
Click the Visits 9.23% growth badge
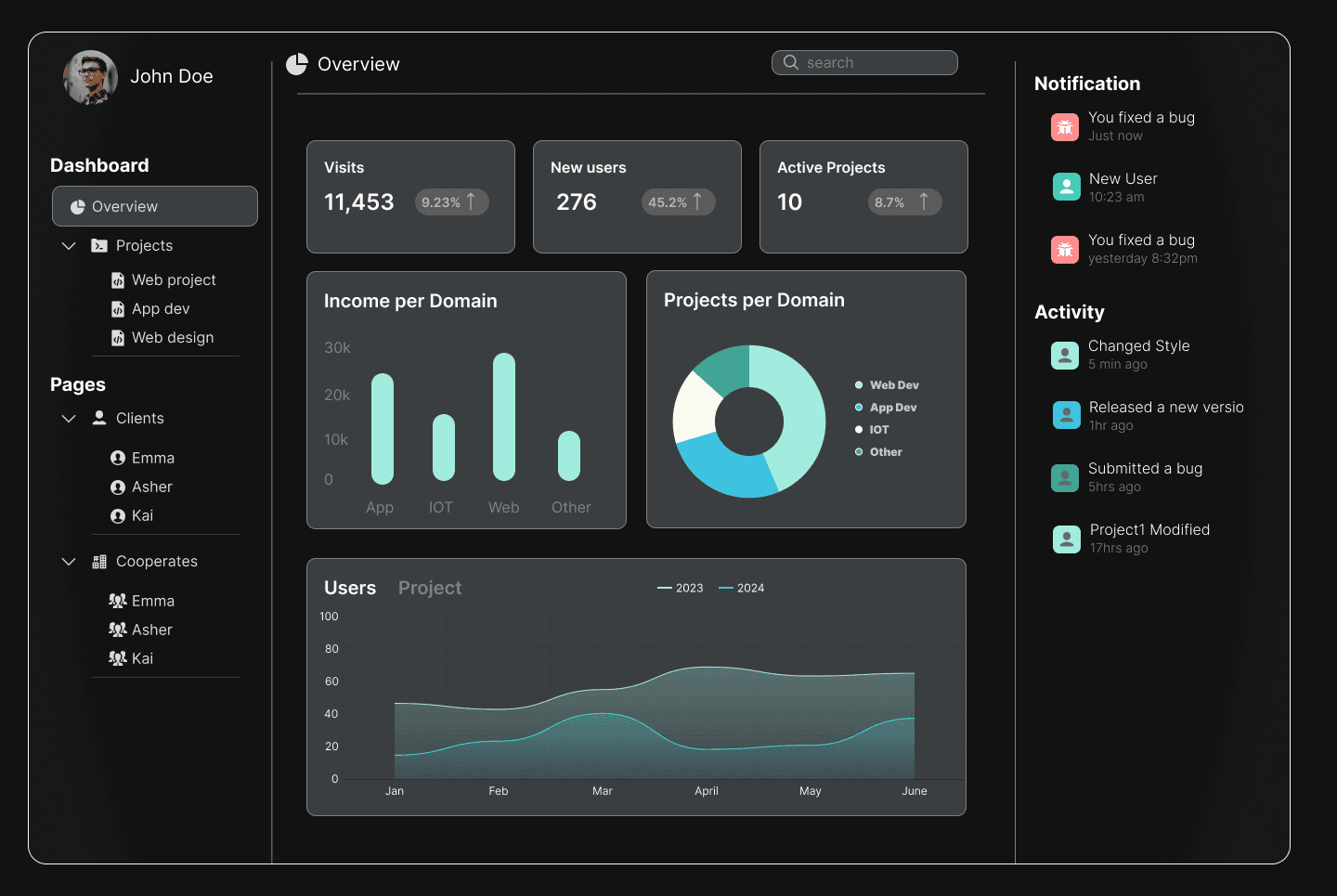452,201
